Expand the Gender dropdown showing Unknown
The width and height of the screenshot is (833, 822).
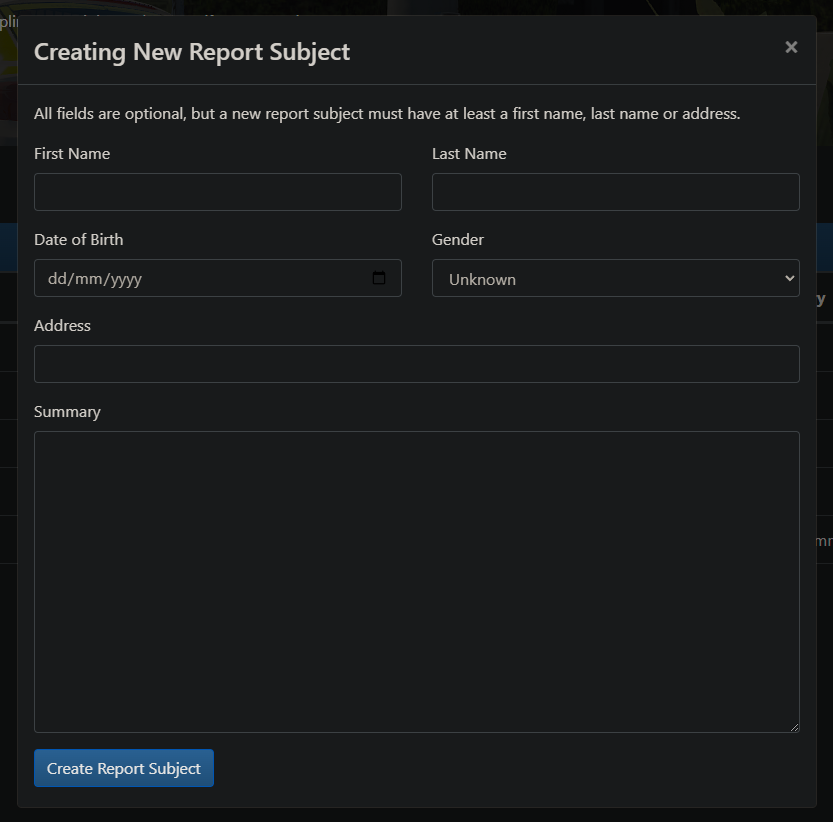pyautogui.click(x=615, y=279)
